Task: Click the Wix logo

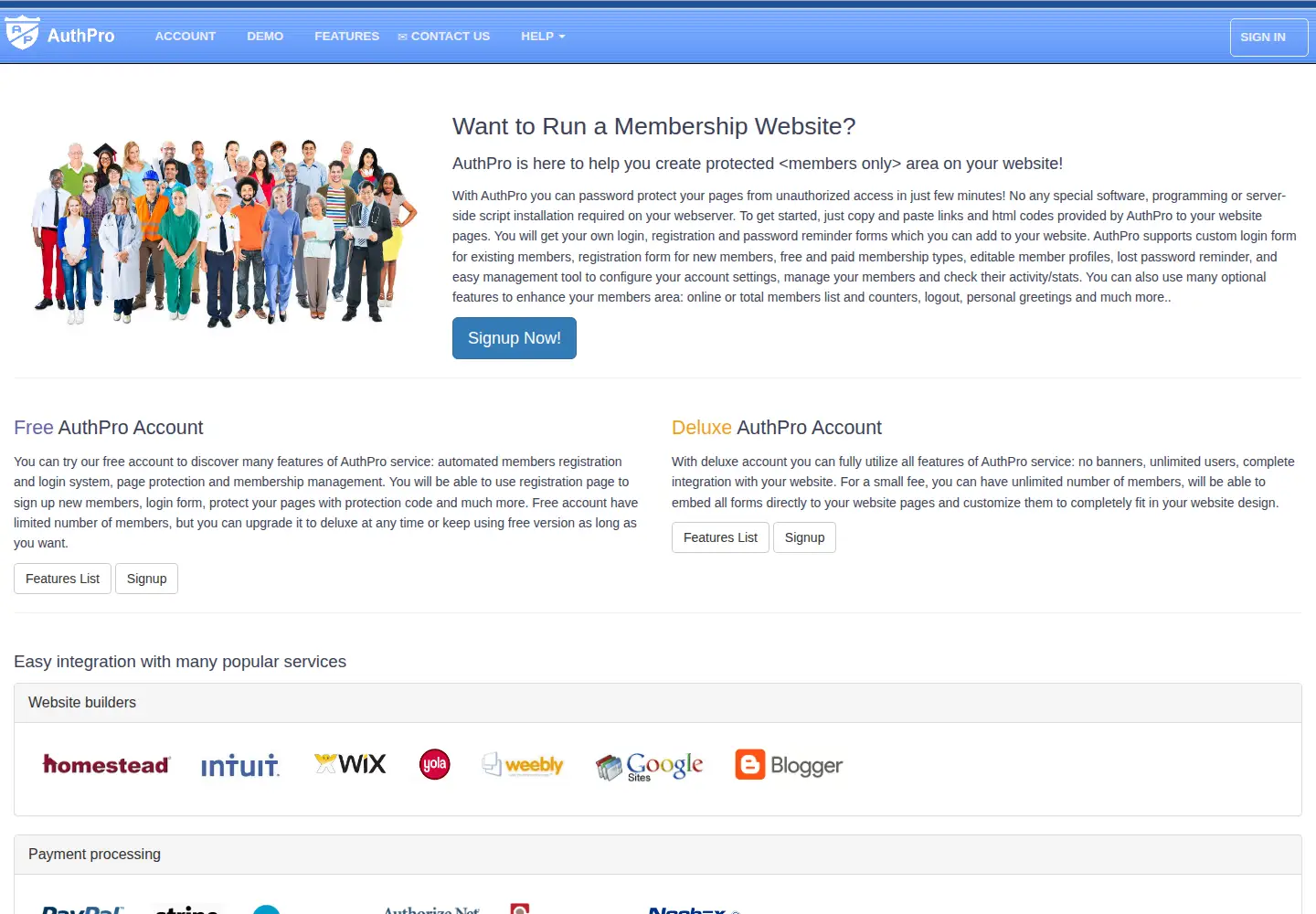Action: [350, 764]
